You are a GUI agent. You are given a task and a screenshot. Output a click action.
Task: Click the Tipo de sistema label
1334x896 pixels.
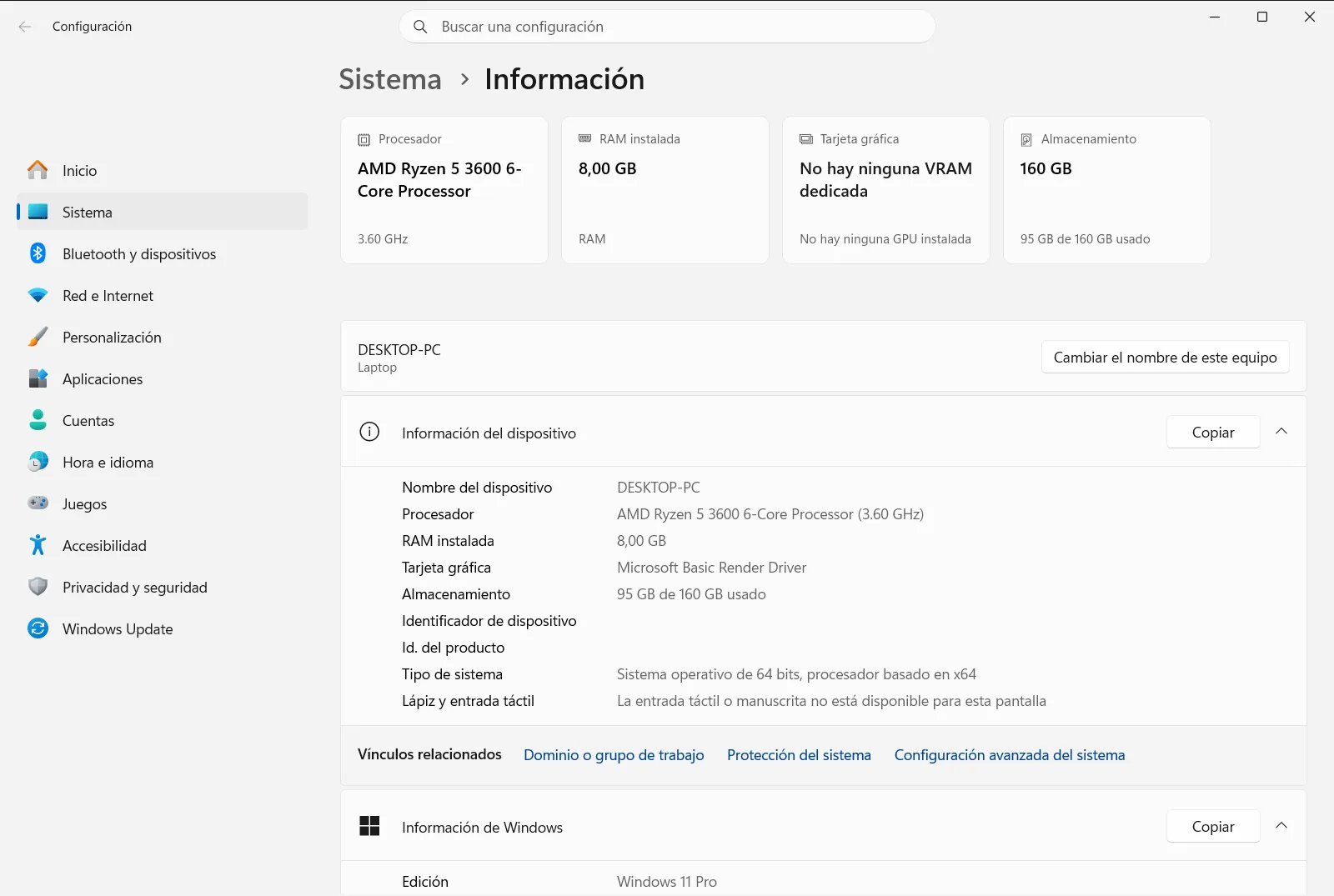coord(452,674)
